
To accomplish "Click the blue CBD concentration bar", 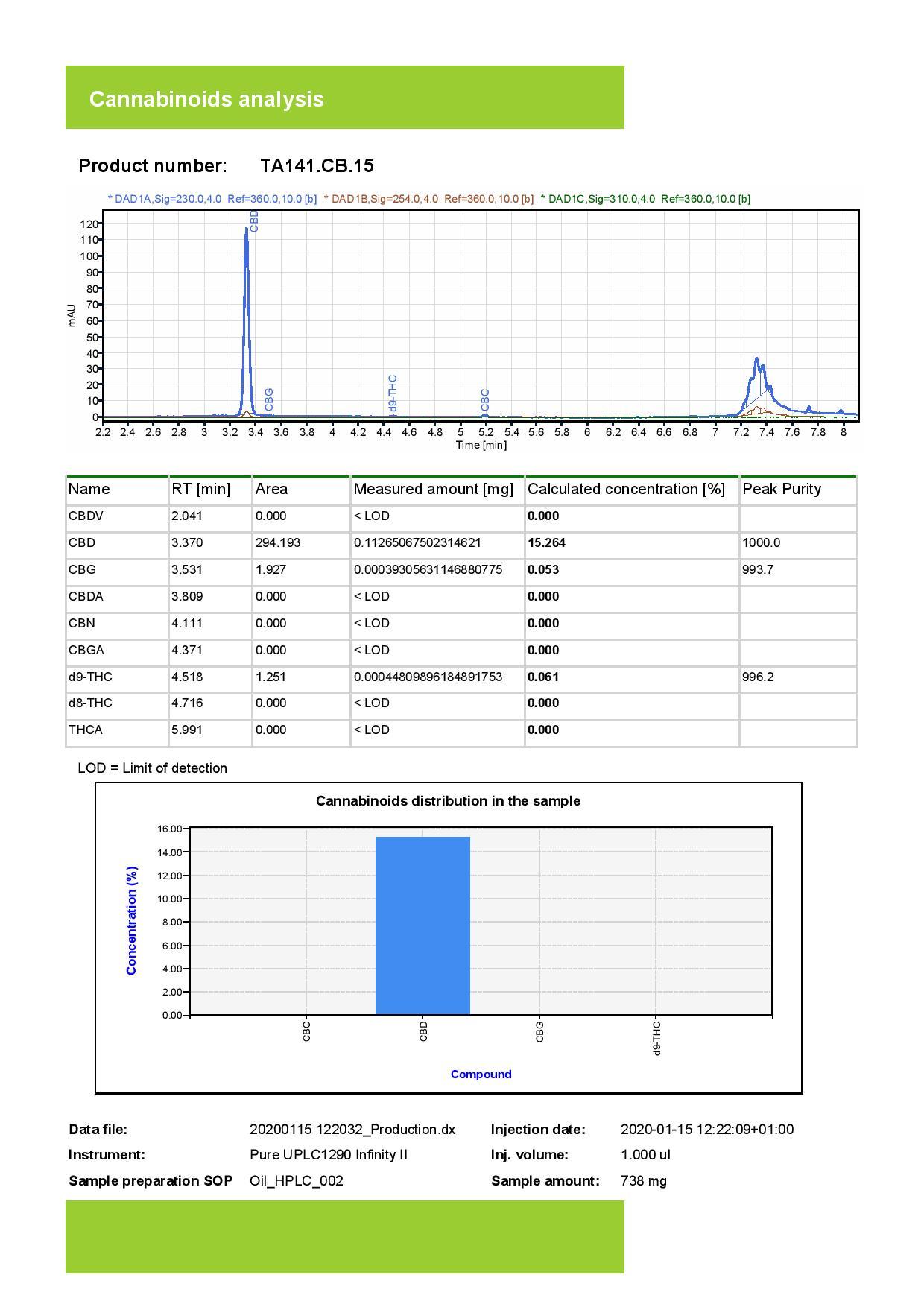I will point(423,925).
